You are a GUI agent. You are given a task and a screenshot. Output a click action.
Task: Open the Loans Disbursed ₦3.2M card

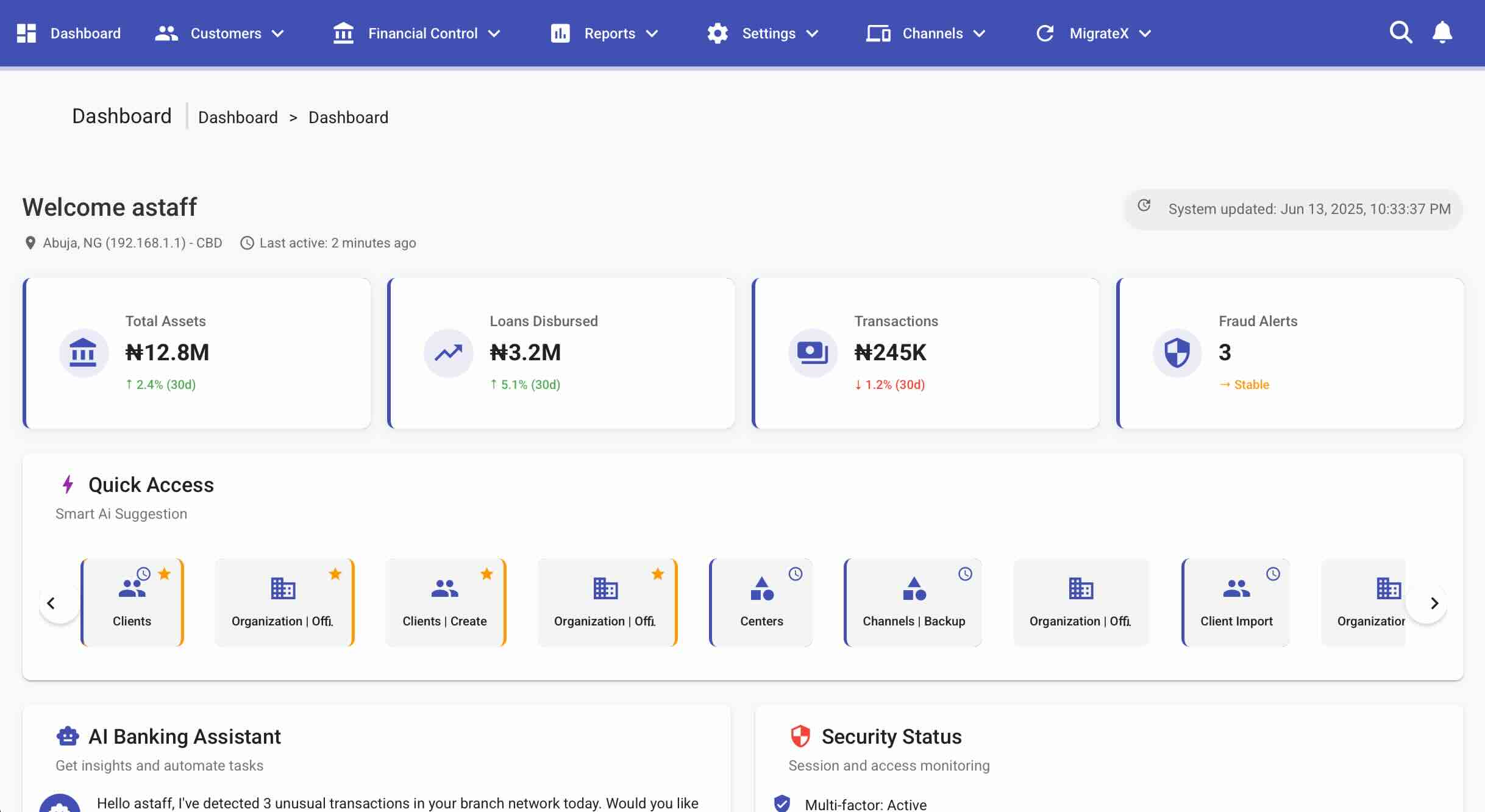coord(561,354)
